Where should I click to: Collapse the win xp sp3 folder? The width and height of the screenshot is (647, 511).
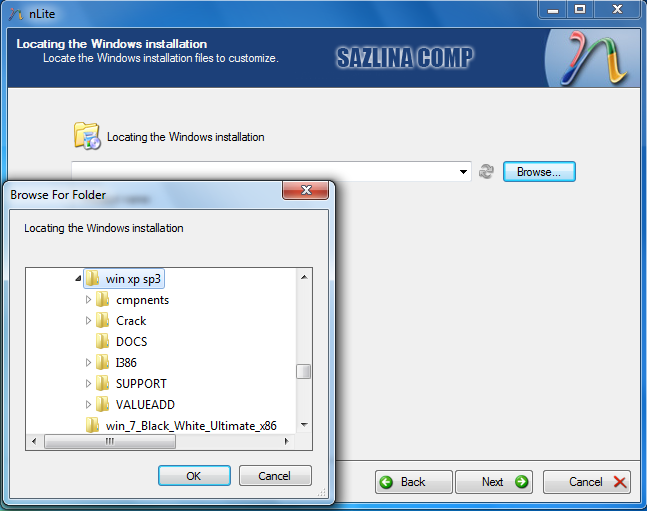78,279
